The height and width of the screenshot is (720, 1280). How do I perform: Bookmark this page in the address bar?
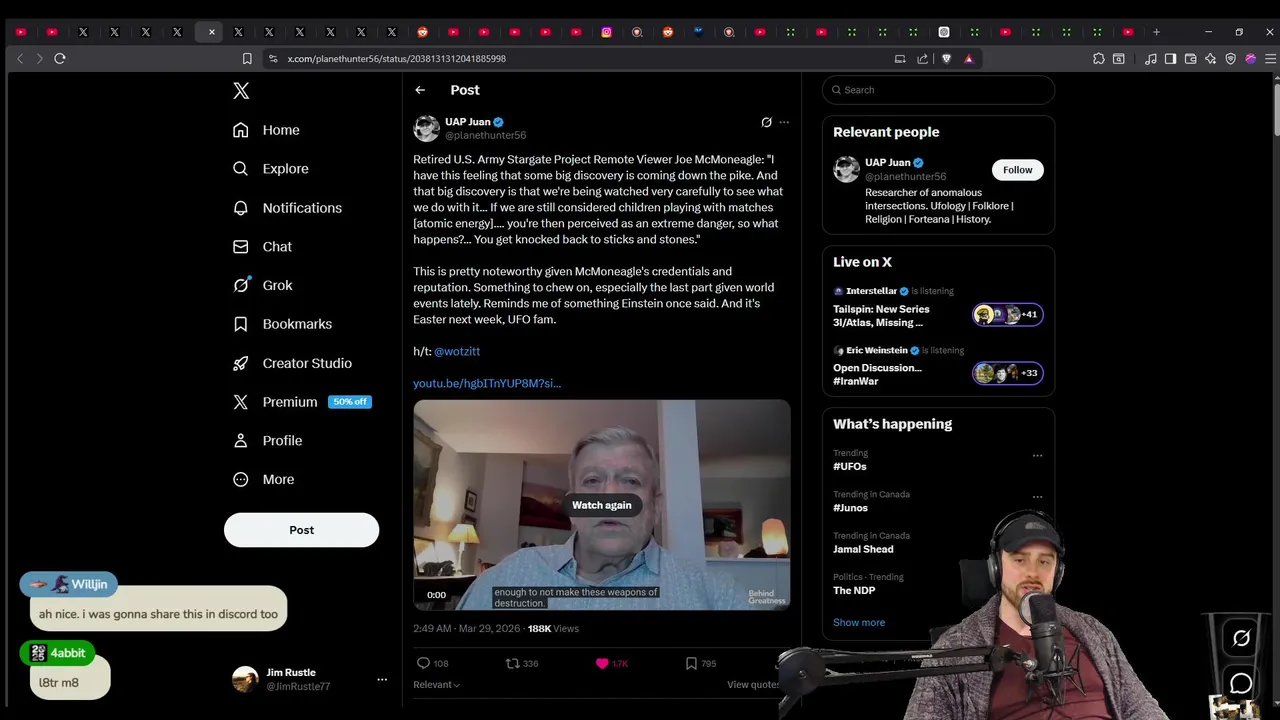click(x=247, y=59)
